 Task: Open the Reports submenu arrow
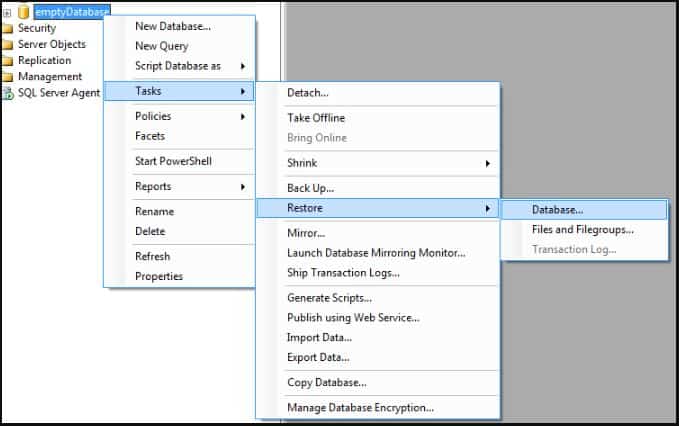[x=243, y=187]
